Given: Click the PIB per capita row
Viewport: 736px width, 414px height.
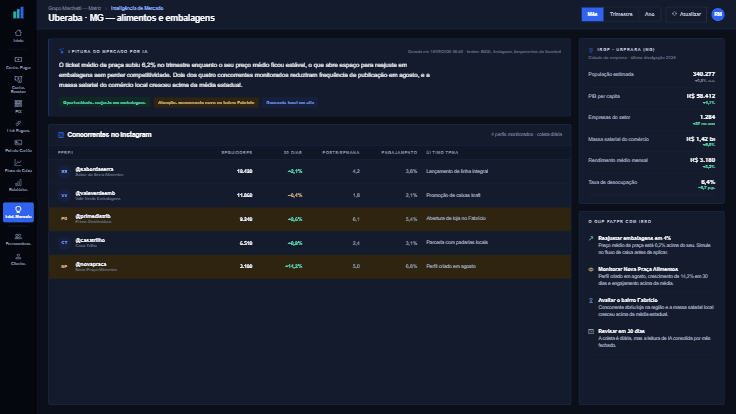Looking at the screenshot, I should click(652, 99).
